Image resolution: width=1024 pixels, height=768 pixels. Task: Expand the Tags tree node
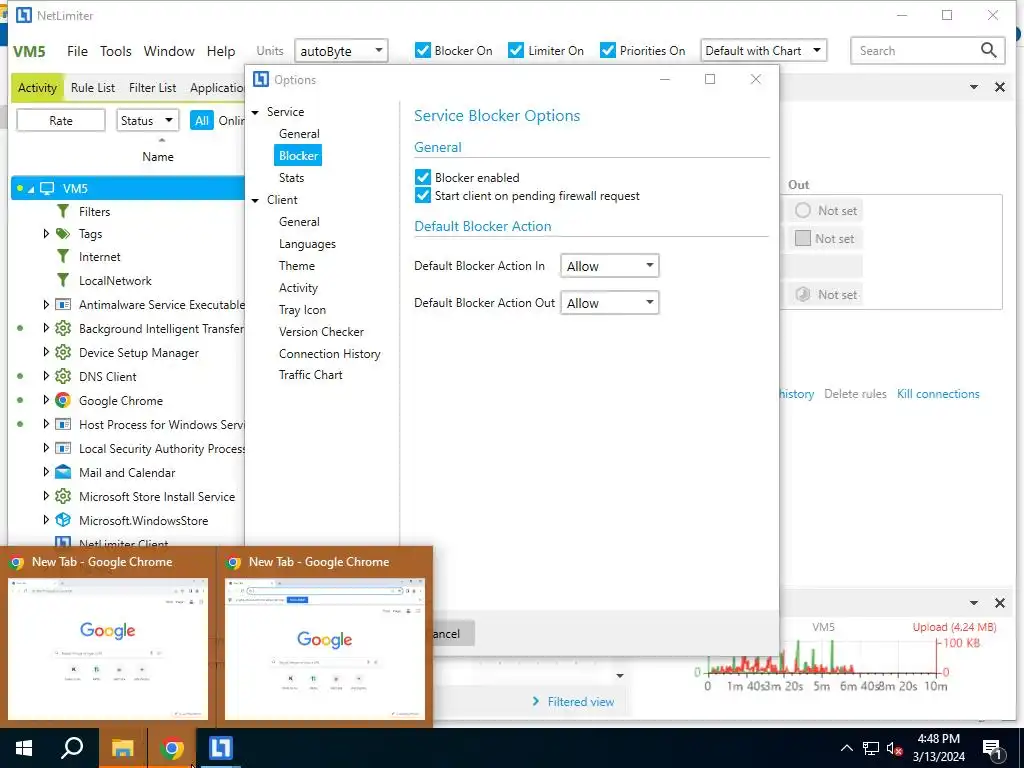(x=46, y=233)
